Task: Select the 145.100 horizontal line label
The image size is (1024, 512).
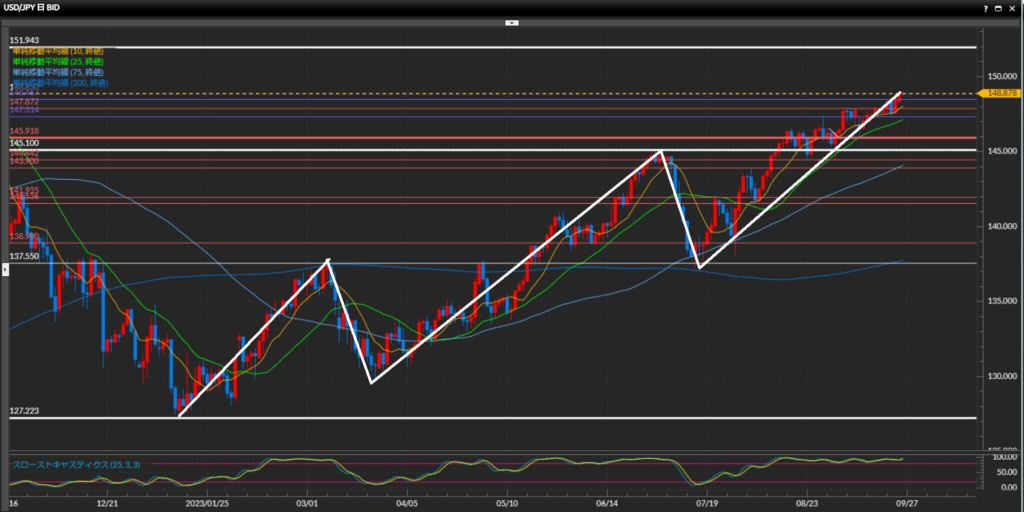Action: [x=25, y=143]
